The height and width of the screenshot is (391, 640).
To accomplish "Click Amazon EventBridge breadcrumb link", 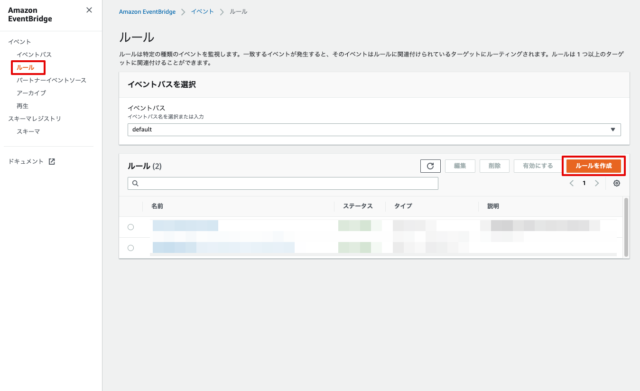I will [x=147, y=12].
